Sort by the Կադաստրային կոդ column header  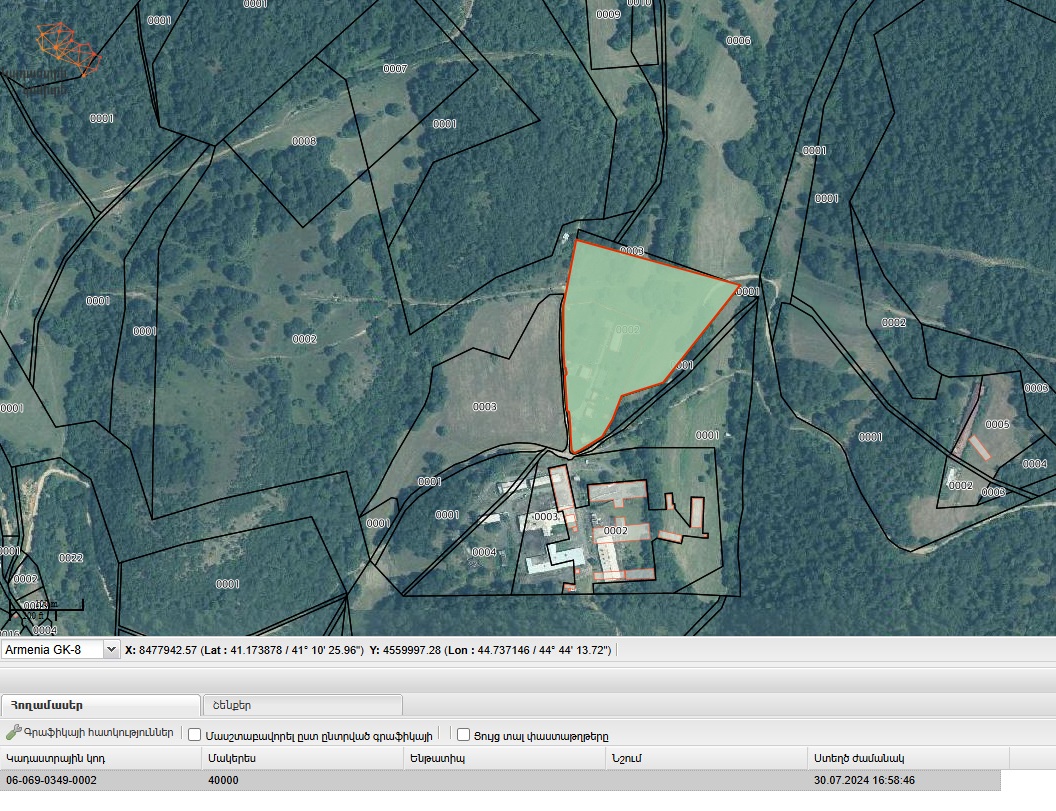101,758
